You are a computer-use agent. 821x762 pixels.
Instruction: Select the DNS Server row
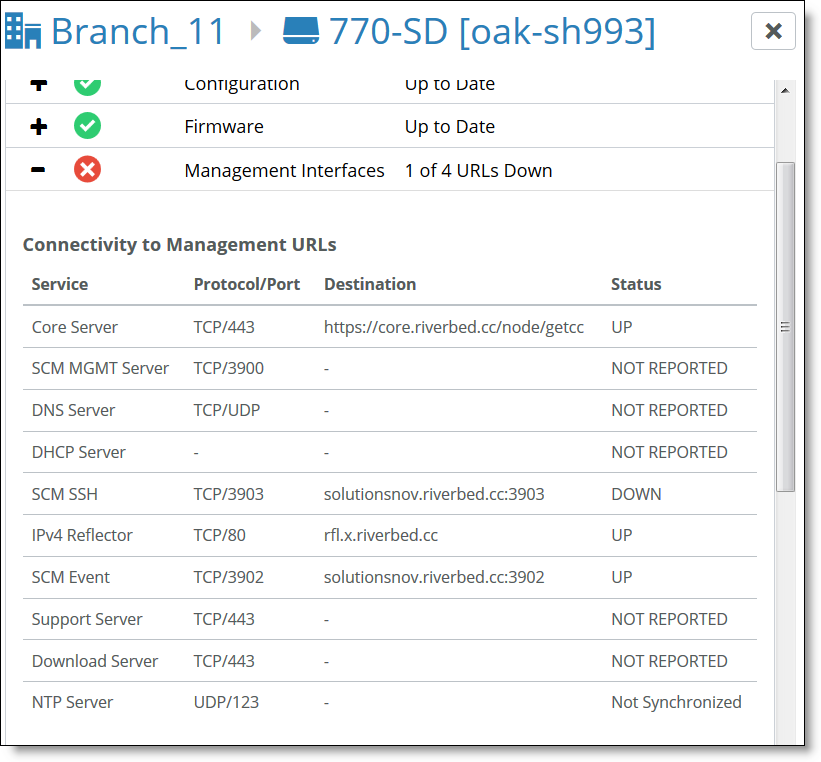click(390, 411)
